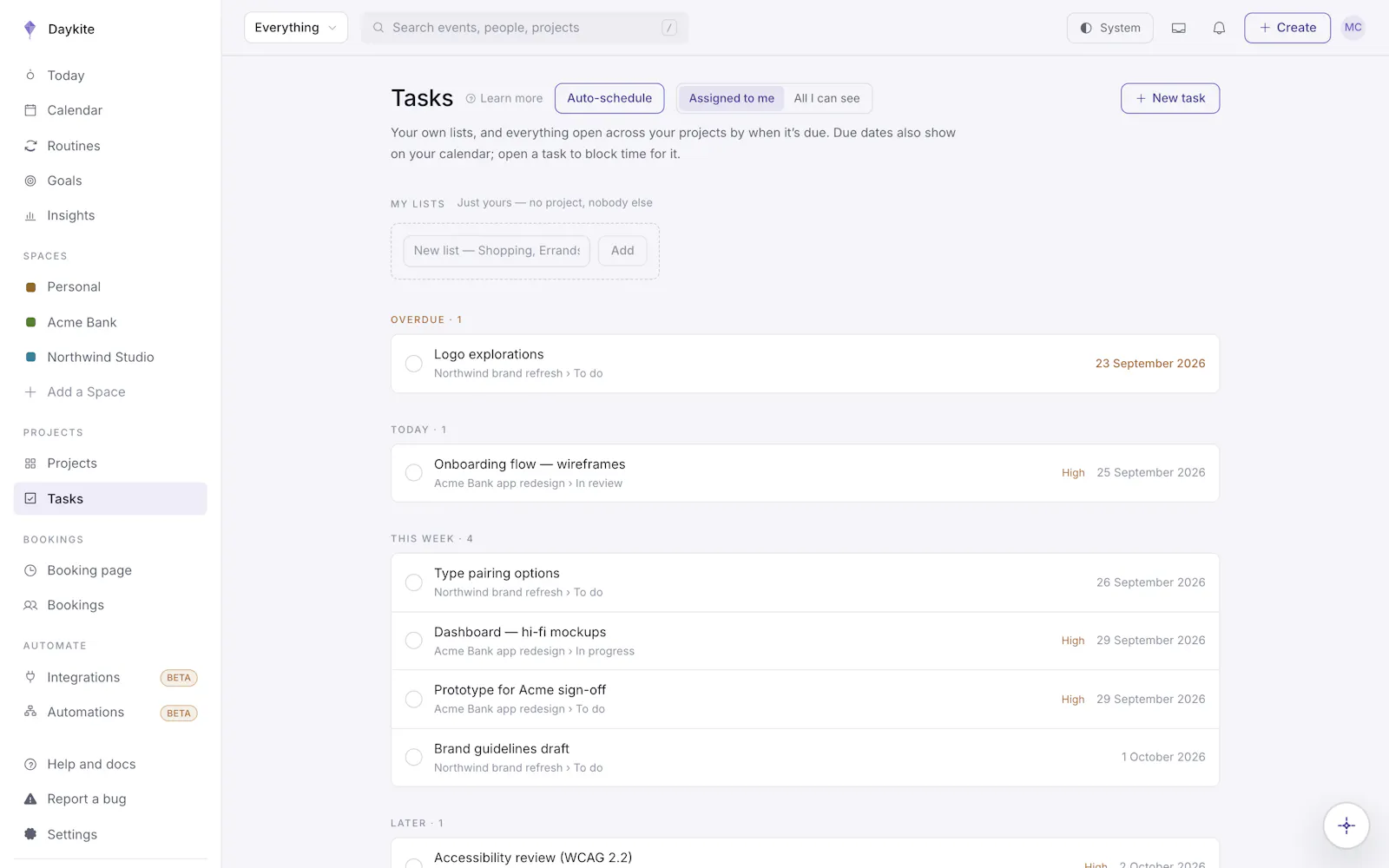1389x868 pixels.
Task: Click Add a Space in sidebar
Action: click(x=110, y=392)
